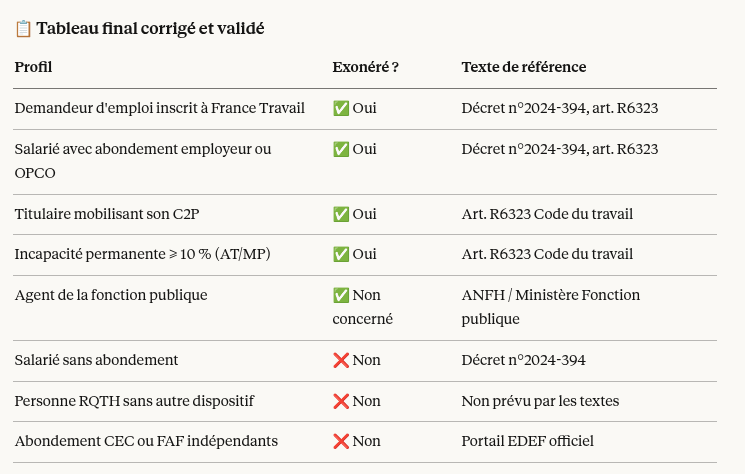Click the green checkmark for Incapacité permanente row
The width and height of the screenshot is (745, 474).
coord(341,254)
